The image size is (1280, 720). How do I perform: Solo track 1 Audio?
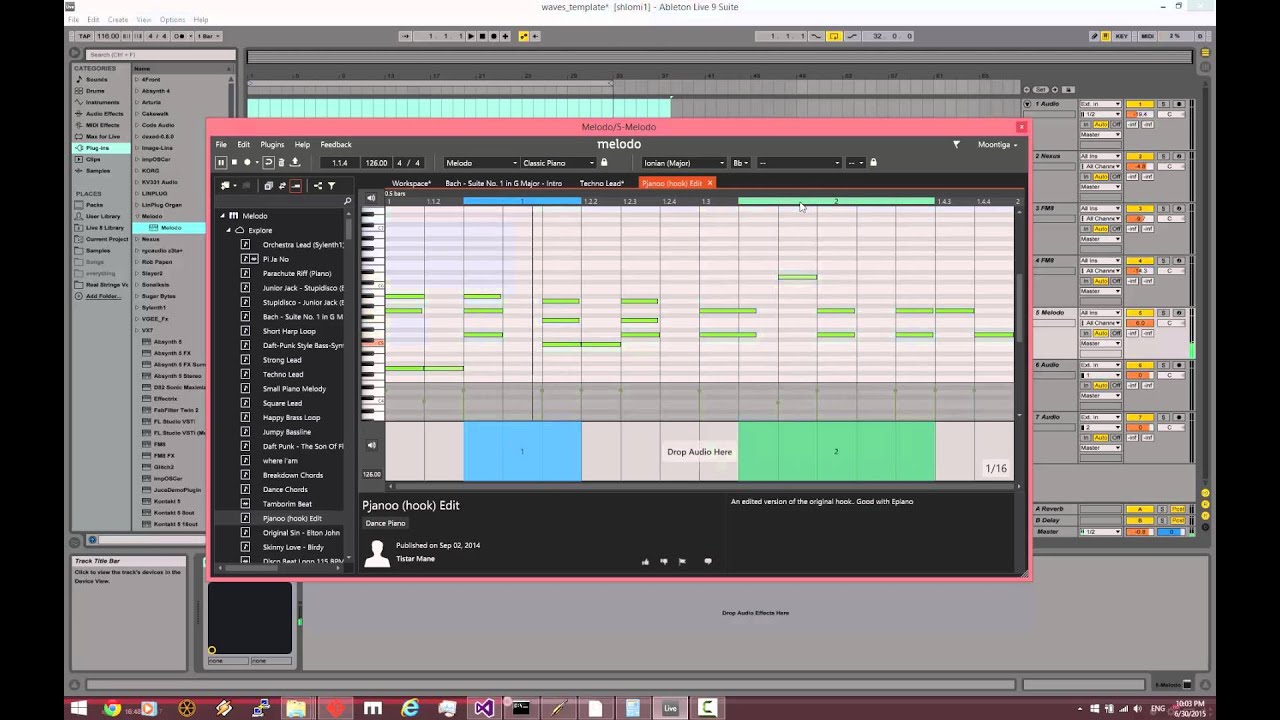click(1165, 104)
